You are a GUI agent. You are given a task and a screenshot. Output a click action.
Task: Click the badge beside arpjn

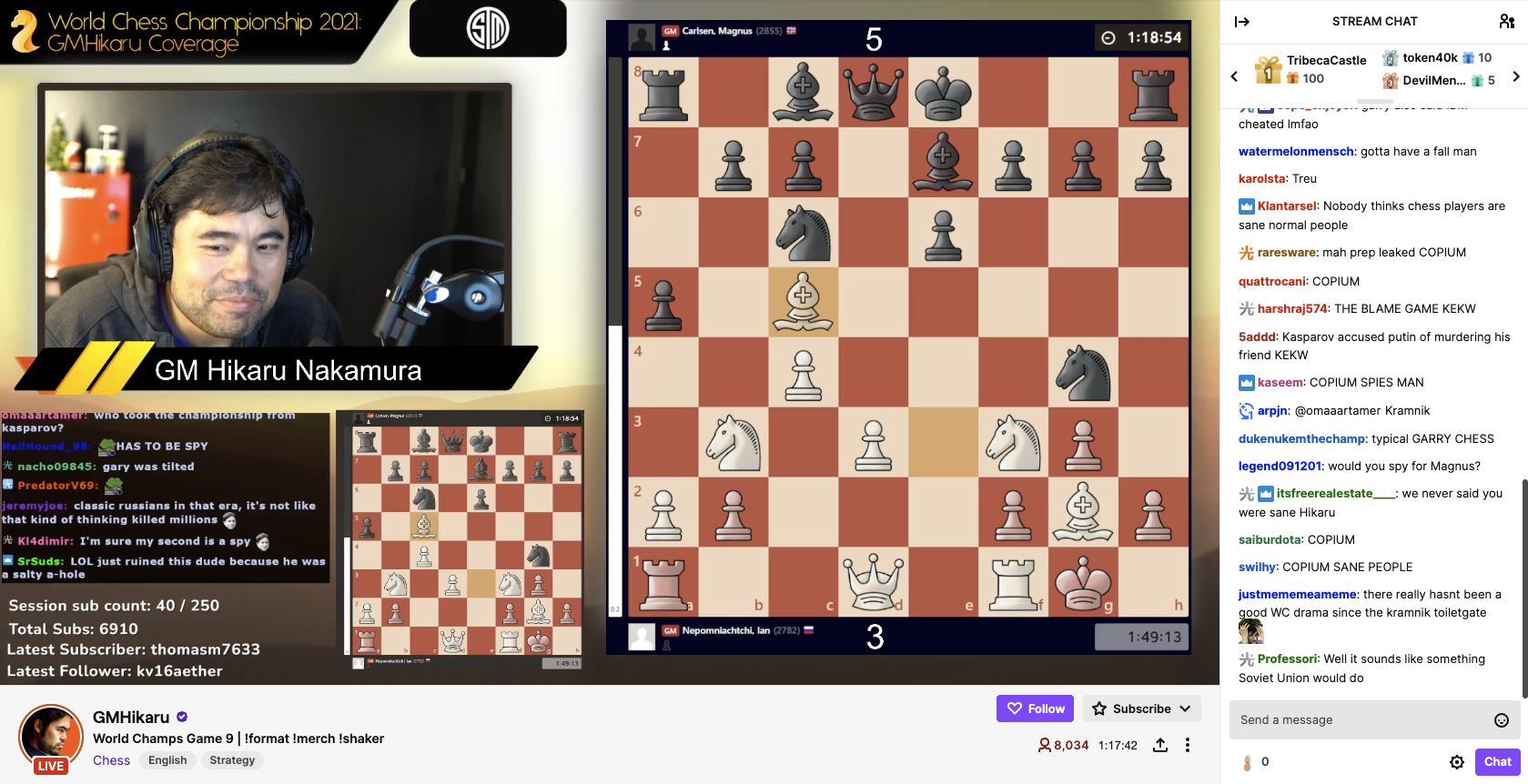click(x=1247, y=411)
